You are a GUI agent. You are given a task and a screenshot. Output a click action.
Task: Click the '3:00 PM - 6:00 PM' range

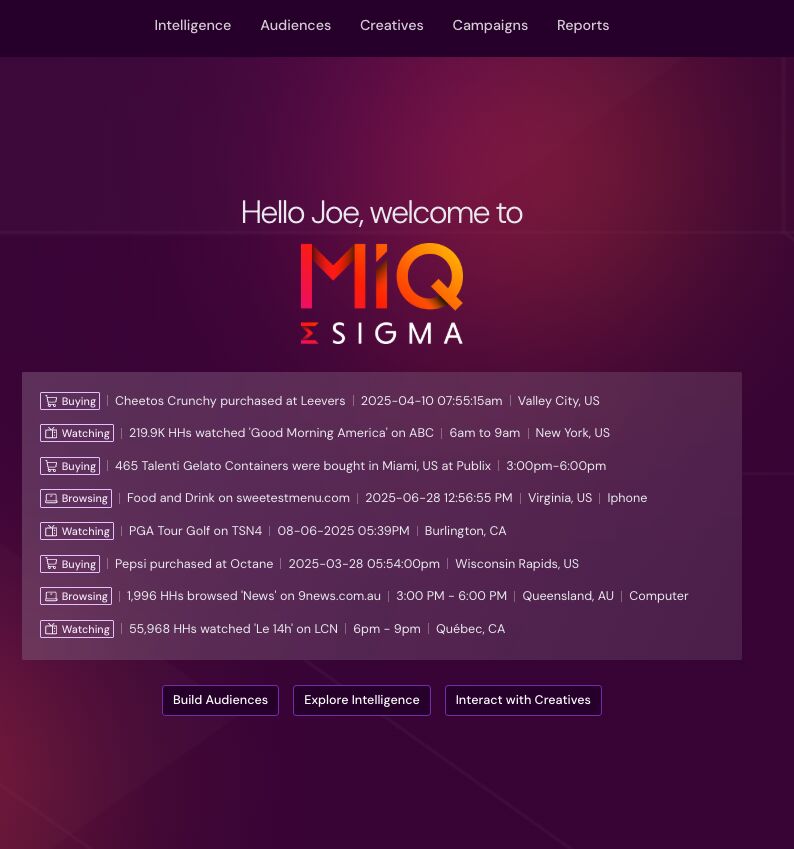click(452, 596)
